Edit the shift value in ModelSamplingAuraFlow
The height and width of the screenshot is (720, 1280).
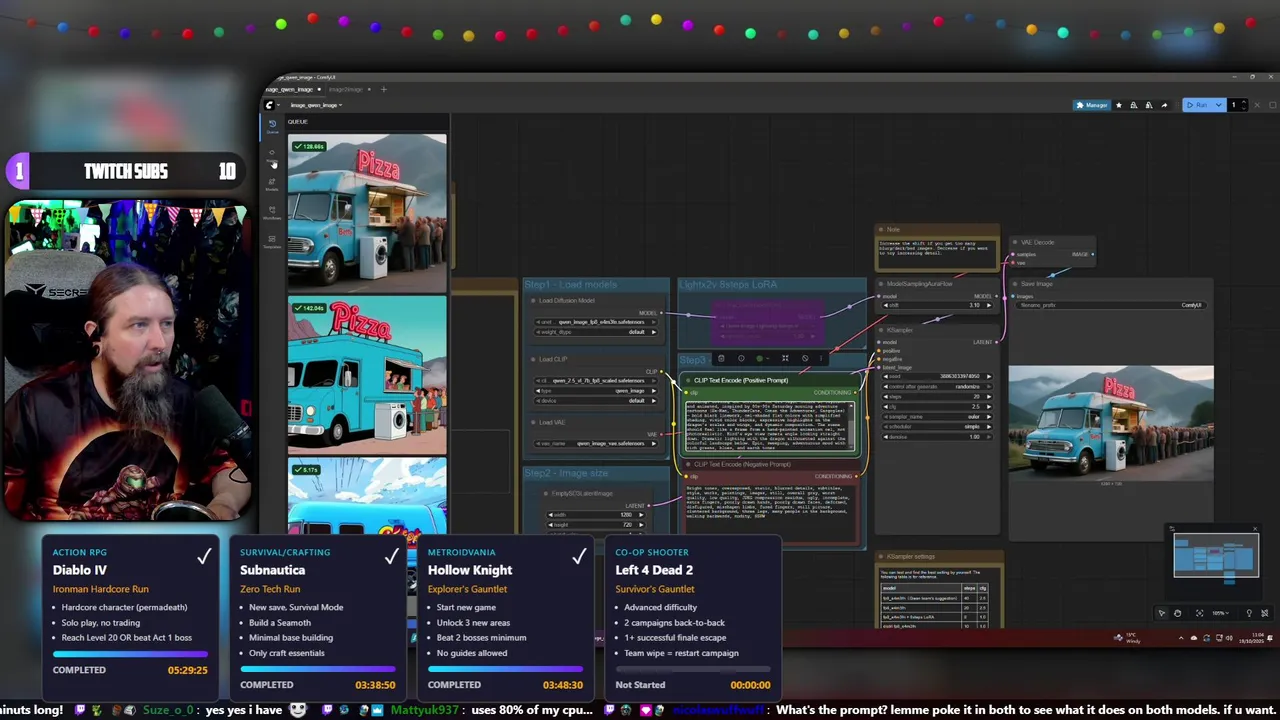[x=937, y=305]
